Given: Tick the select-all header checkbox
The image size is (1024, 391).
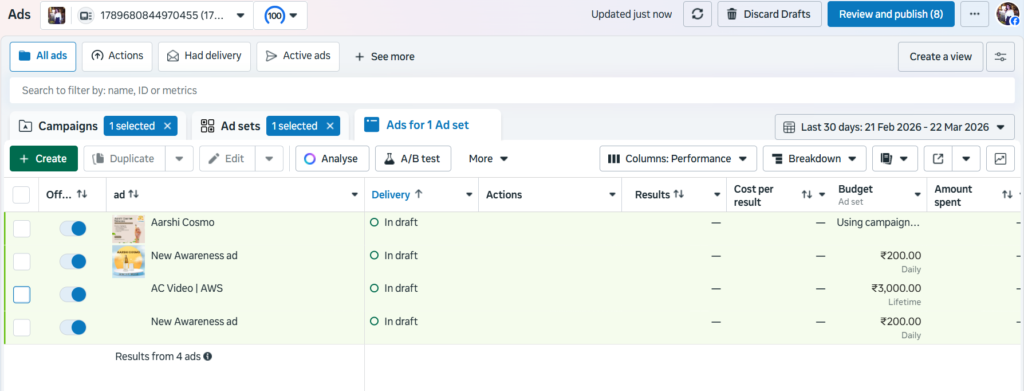Looking at the screenshot, I should (x=22, y=195).
